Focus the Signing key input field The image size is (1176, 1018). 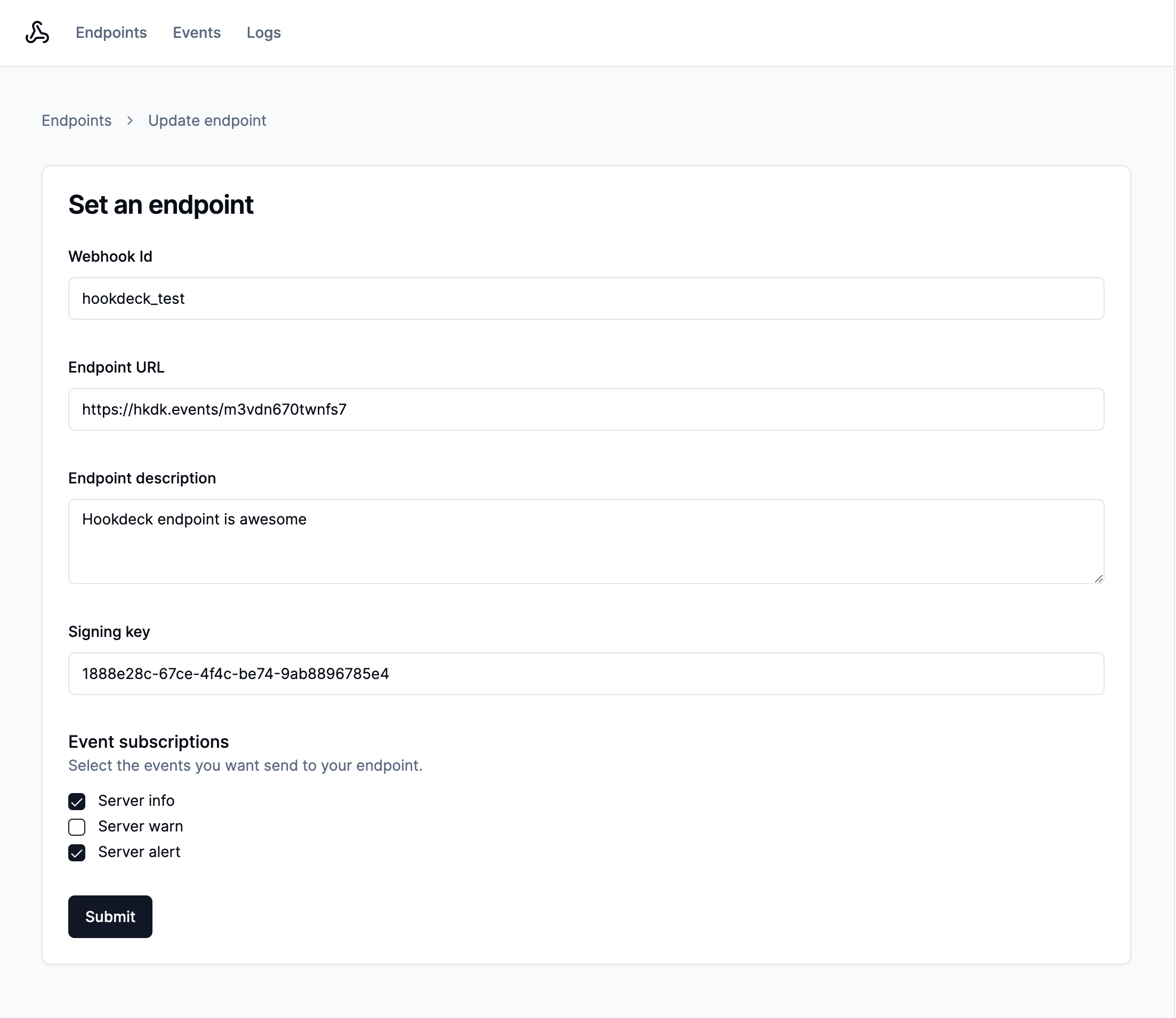[x=585, y=674]
